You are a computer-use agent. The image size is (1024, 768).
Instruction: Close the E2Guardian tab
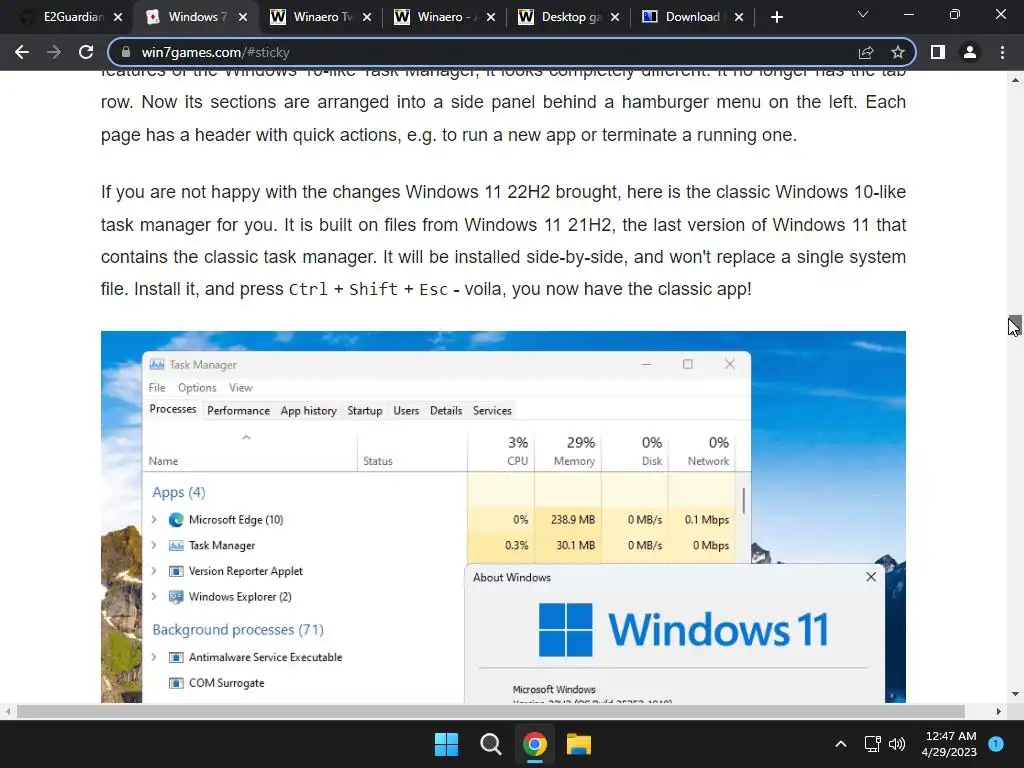[118, 17]
